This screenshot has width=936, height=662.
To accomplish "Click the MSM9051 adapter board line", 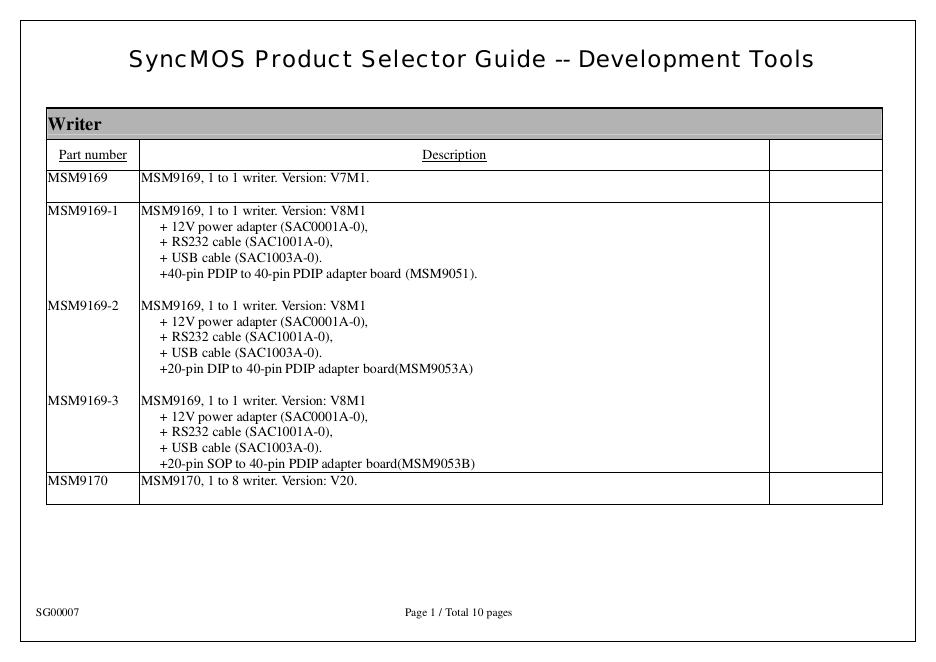I will (x=318, y=274).
